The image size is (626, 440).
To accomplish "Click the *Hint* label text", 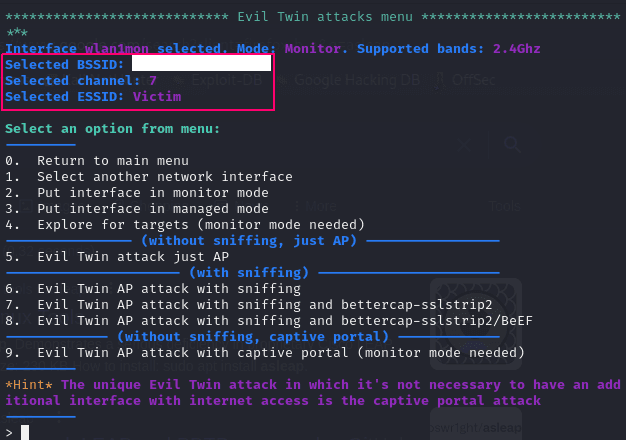I will 29,385.
